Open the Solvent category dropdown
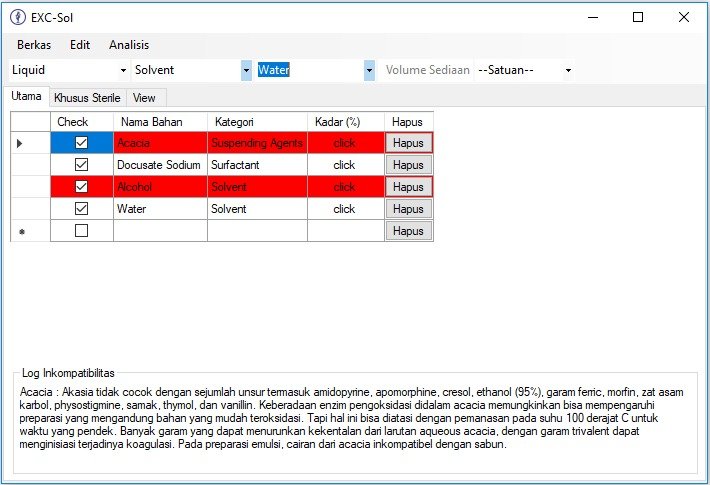710x485 pixels. [246, 71]
